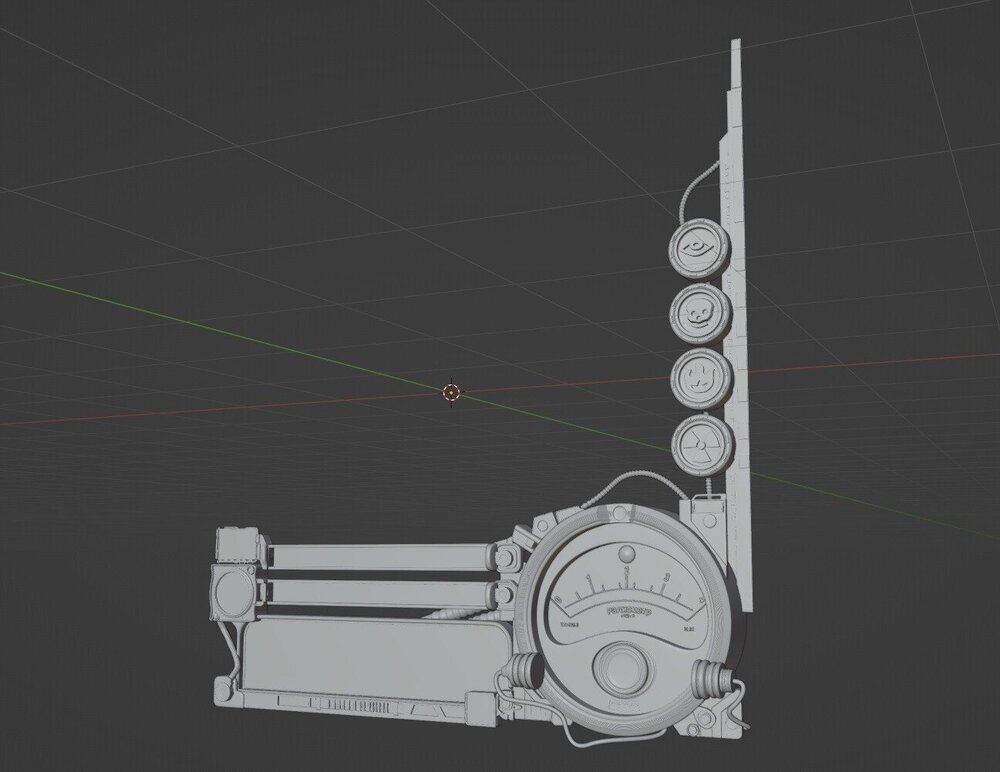This screenshot has width=1000, height=772.
Task: Select the small cube at top-left of tubes
Action: point(239,545)
